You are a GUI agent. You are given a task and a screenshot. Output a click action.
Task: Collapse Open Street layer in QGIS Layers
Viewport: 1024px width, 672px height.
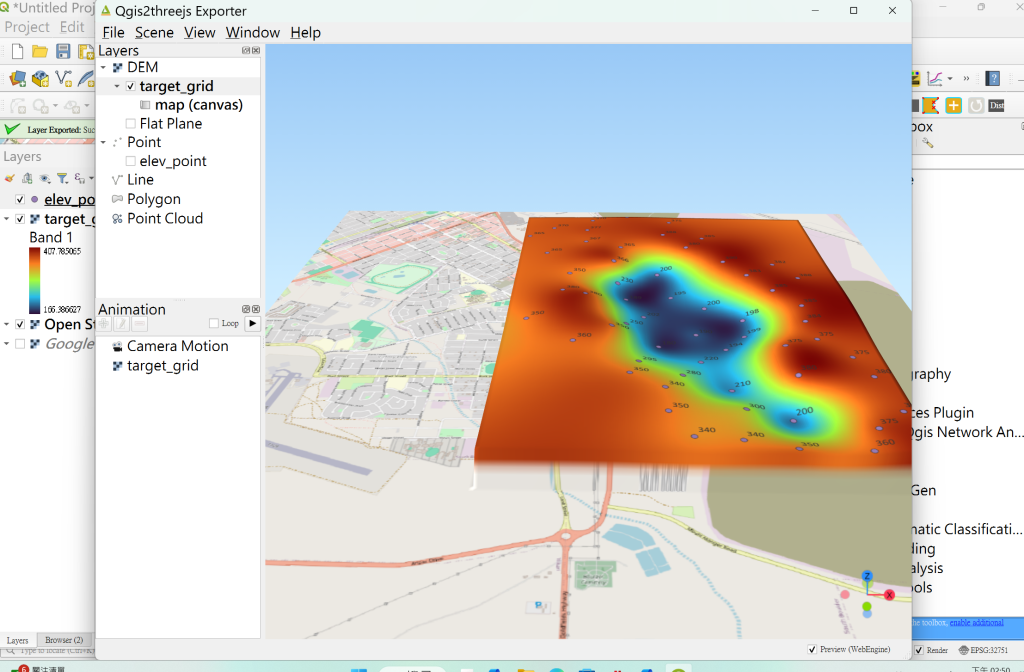7,325
